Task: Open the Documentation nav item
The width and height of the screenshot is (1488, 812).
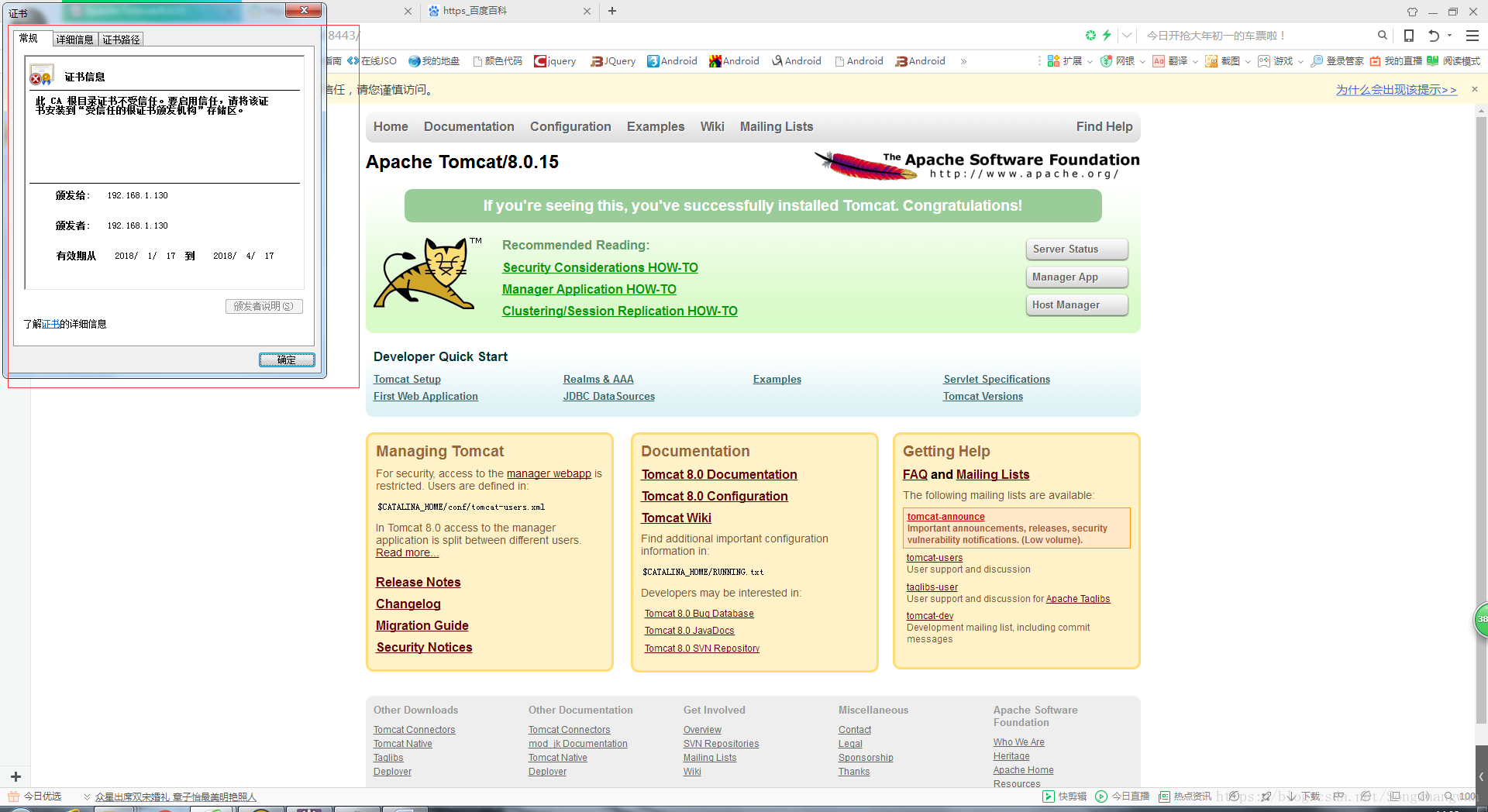Action: click(x=469, y=126)
